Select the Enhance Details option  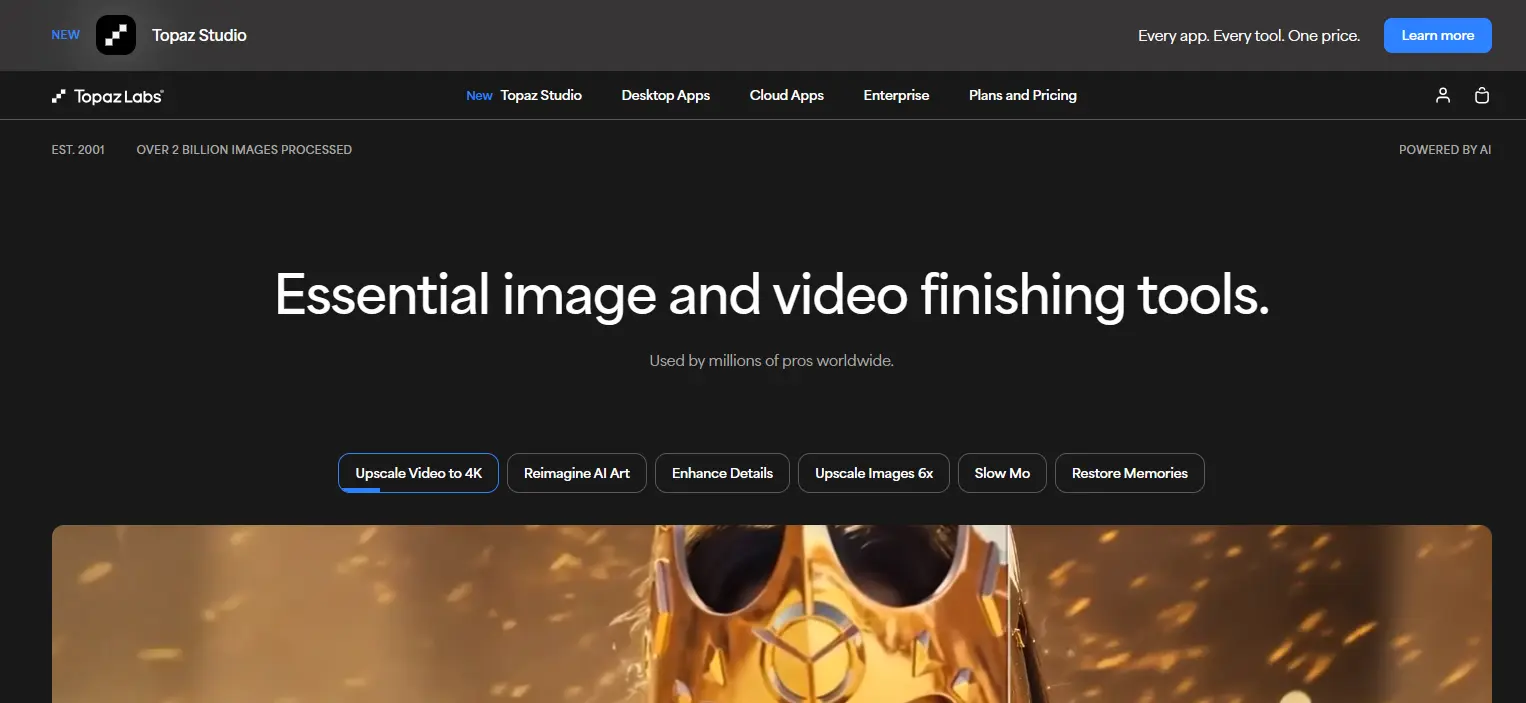pyautogui.click(x=722, y=472)
